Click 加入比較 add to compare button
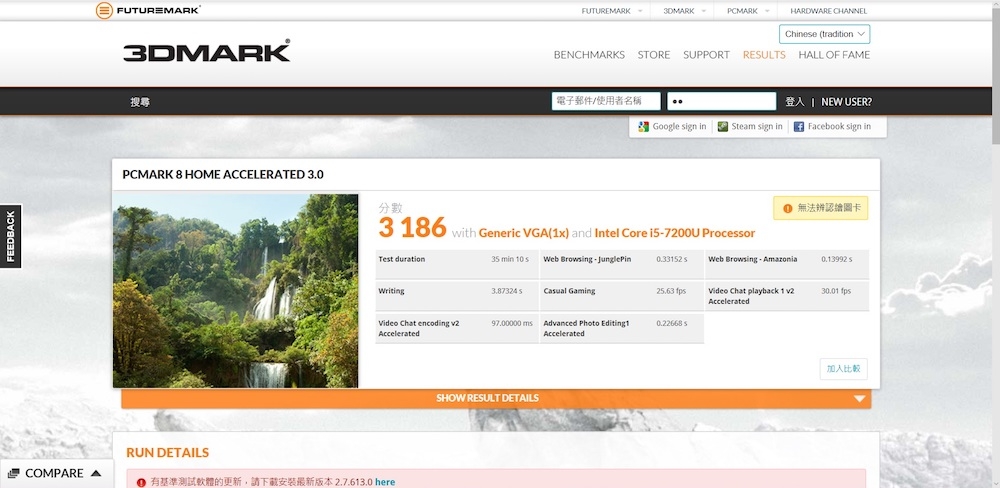Screen dimensions: 1000x488 point(843,369)
